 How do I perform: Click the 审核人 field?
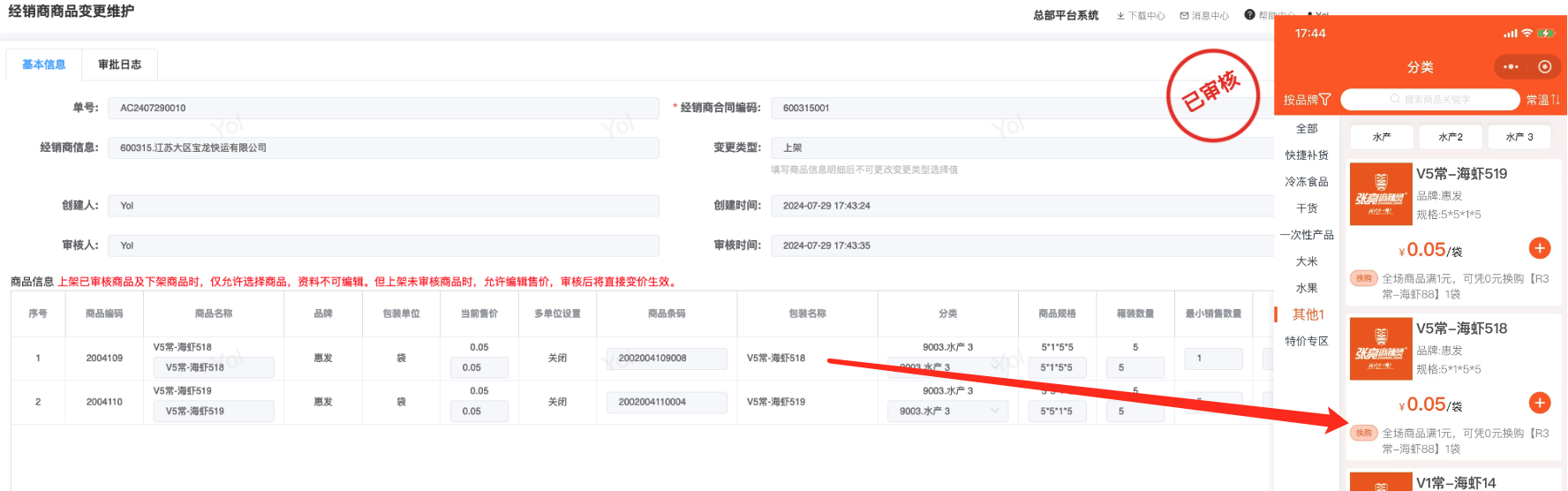[383, 245]
